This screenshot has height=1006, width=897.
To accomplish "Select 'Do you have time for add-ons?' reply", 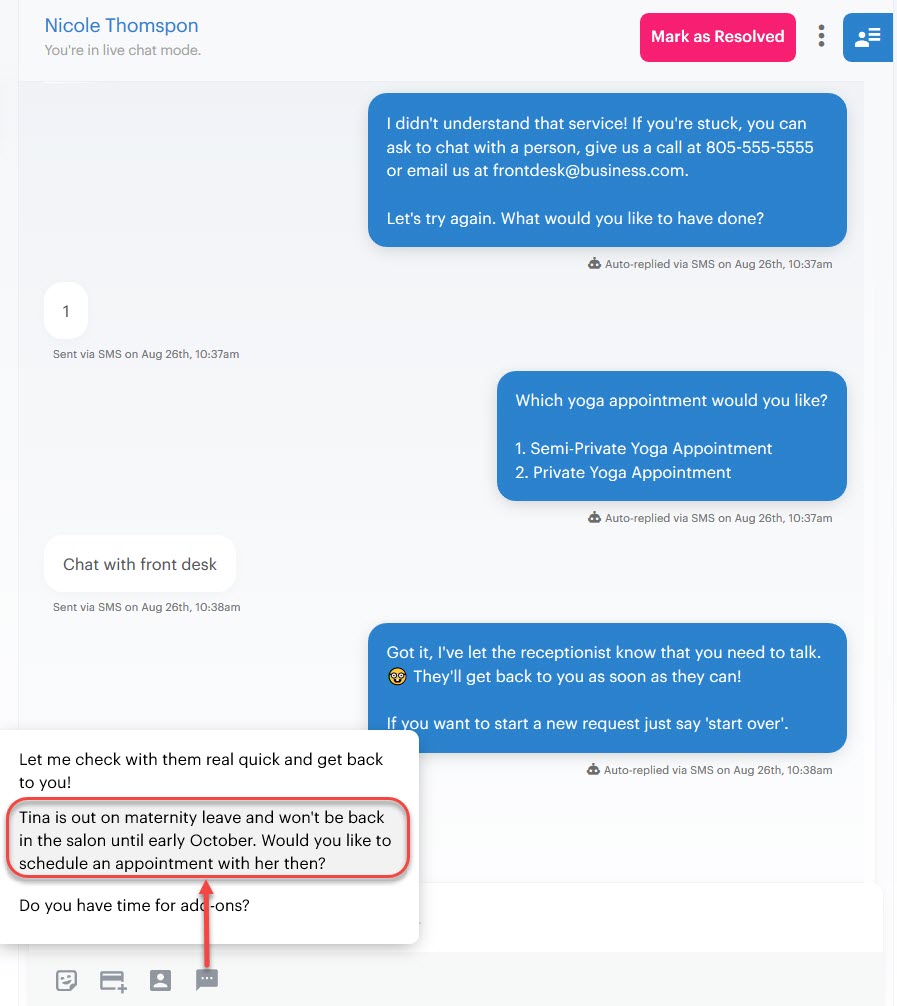I will click(134, 905).
